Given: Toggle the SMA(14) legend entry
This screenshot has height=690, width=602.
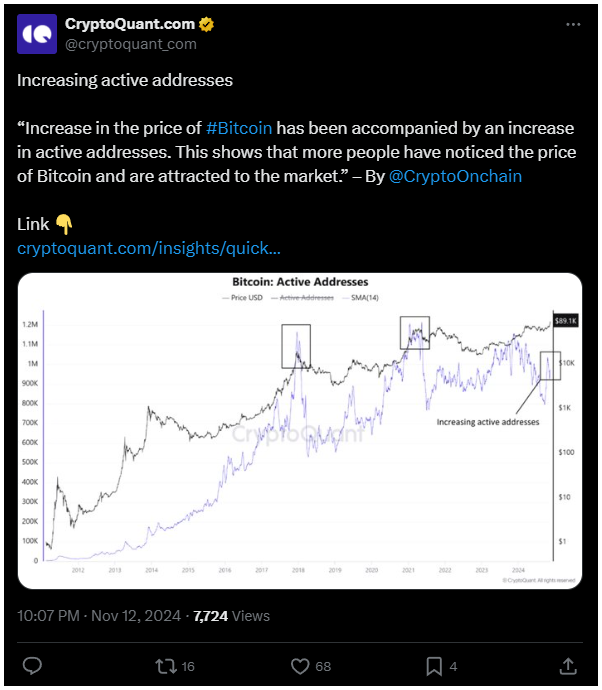Looking at the screenshot, I should tap(360, 298).
